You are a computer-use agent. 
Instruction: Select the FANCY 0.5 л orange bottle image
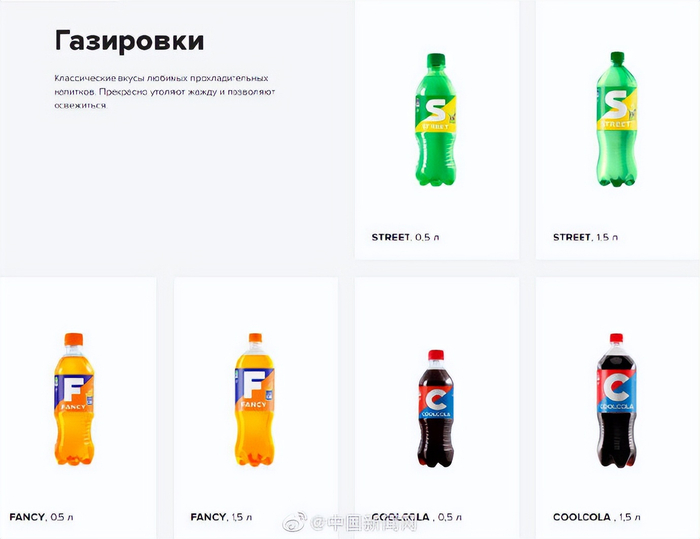click(74, 399)
